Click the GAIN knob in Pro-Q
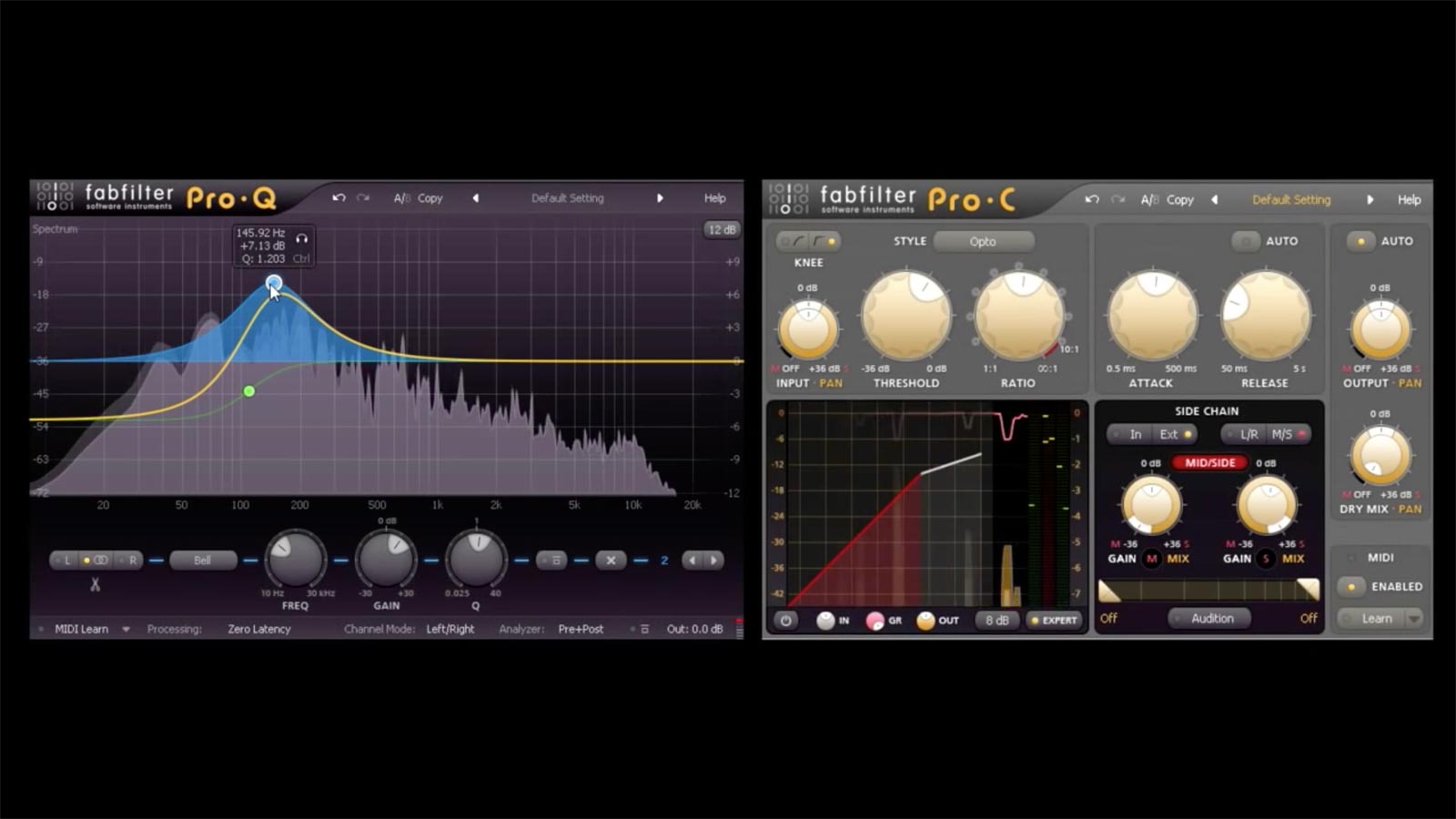 (386, 559)
